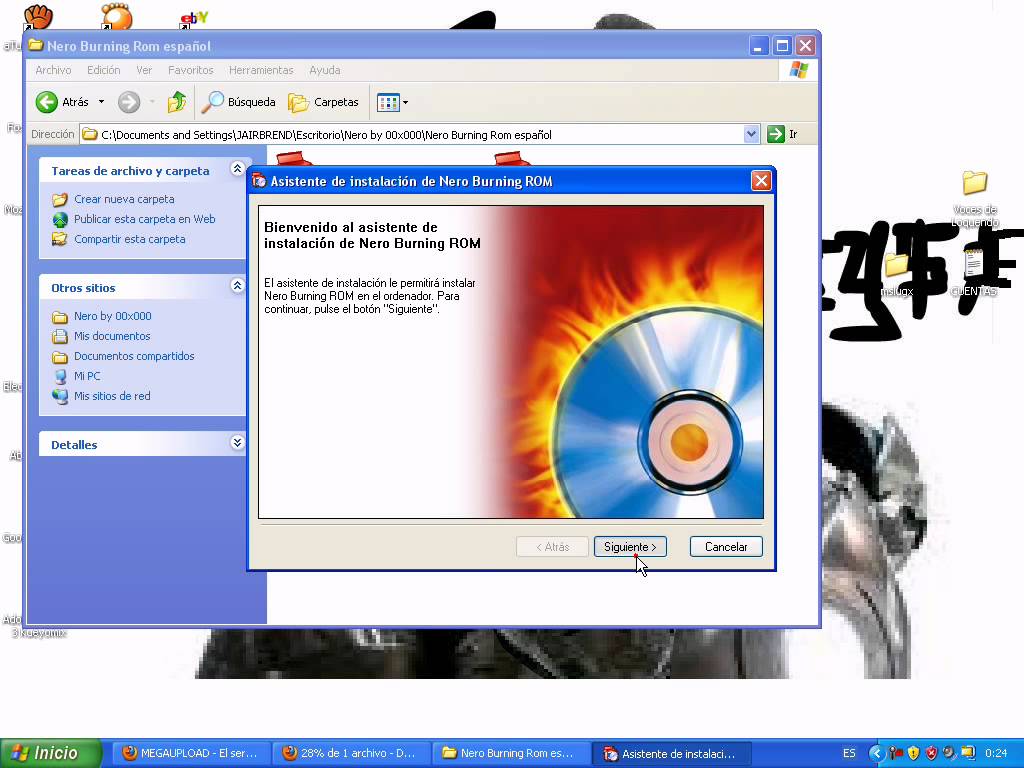Open the Views (Vistas) dropdown icon

392,102
